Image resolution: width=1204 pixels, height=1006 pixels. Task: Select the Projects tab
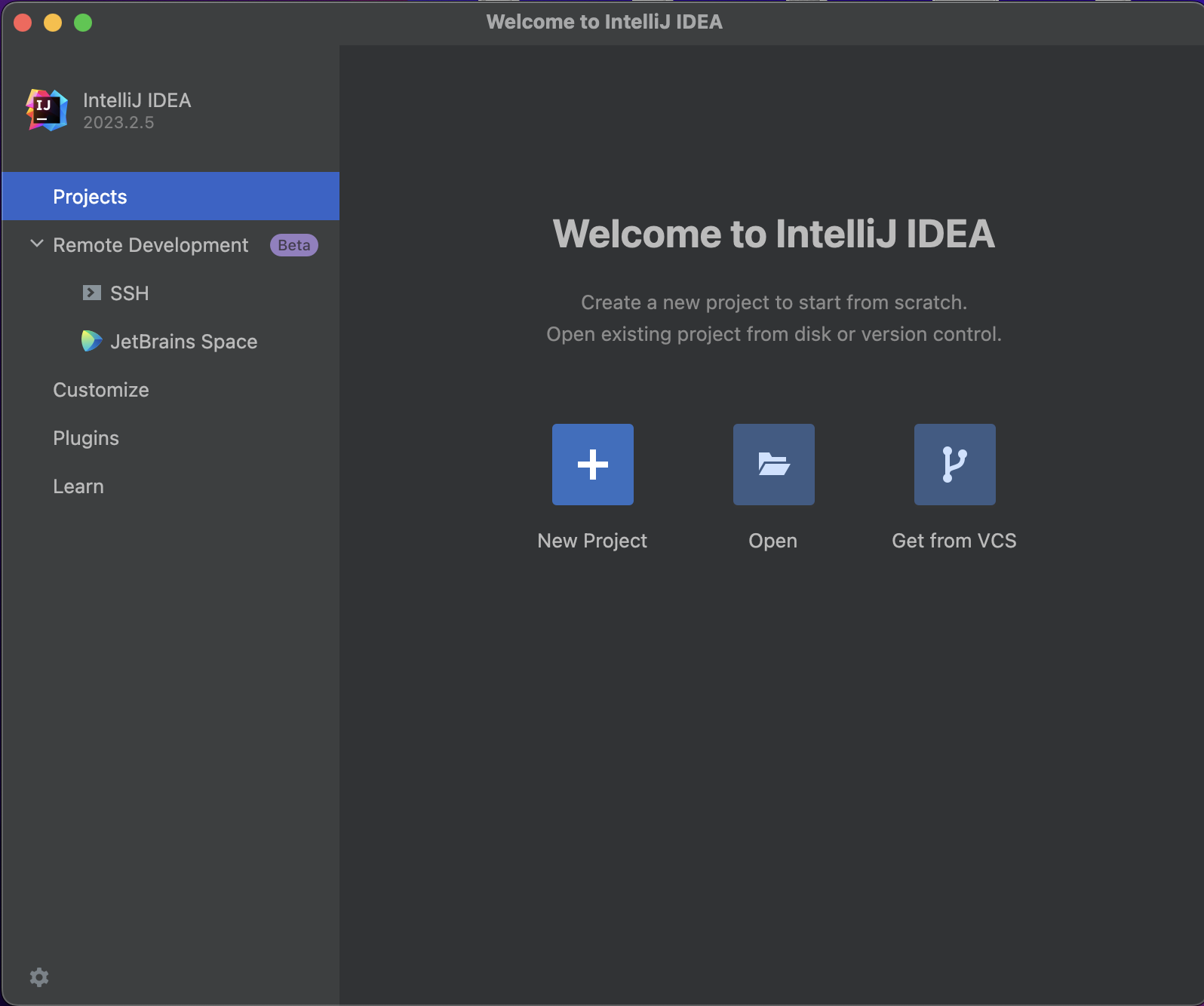170,196
